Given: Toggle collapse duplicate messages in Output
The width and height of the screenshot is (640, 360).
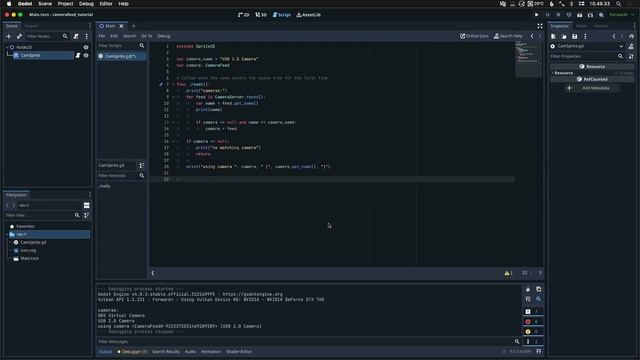Looking at the screenshot, I should tap(528, 299).
